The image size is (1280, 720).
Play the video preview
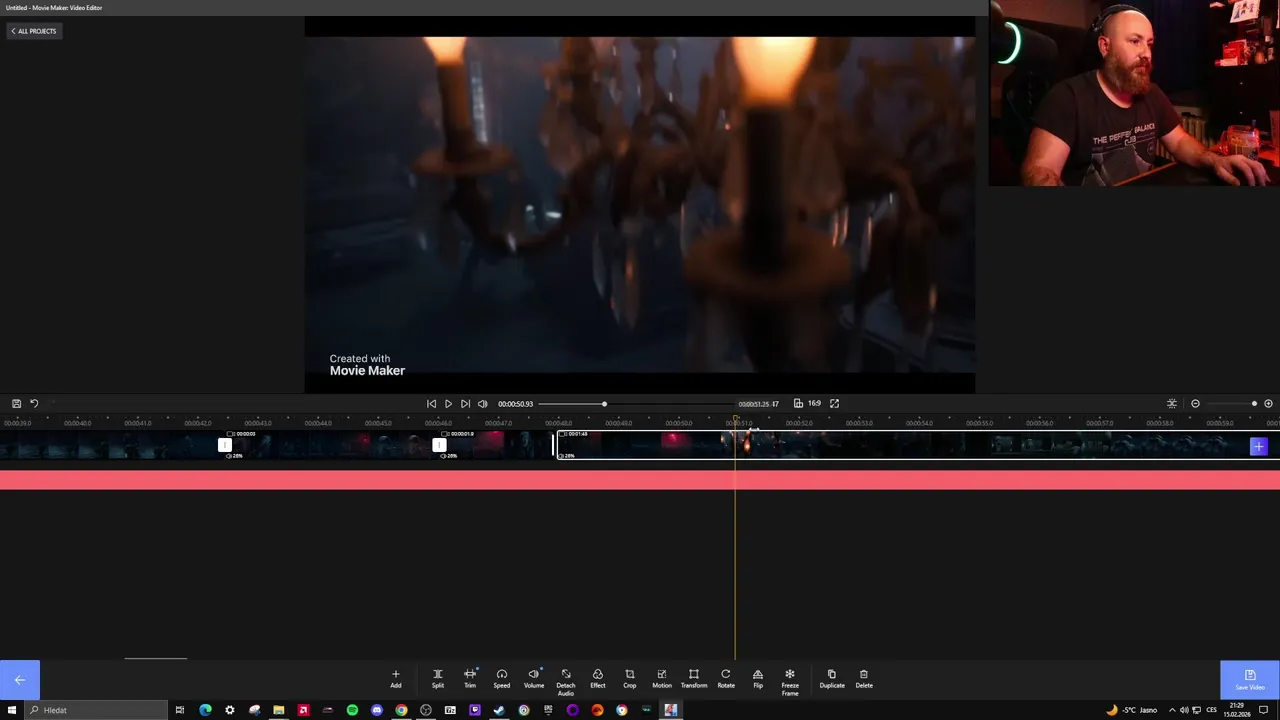point(448,403)
